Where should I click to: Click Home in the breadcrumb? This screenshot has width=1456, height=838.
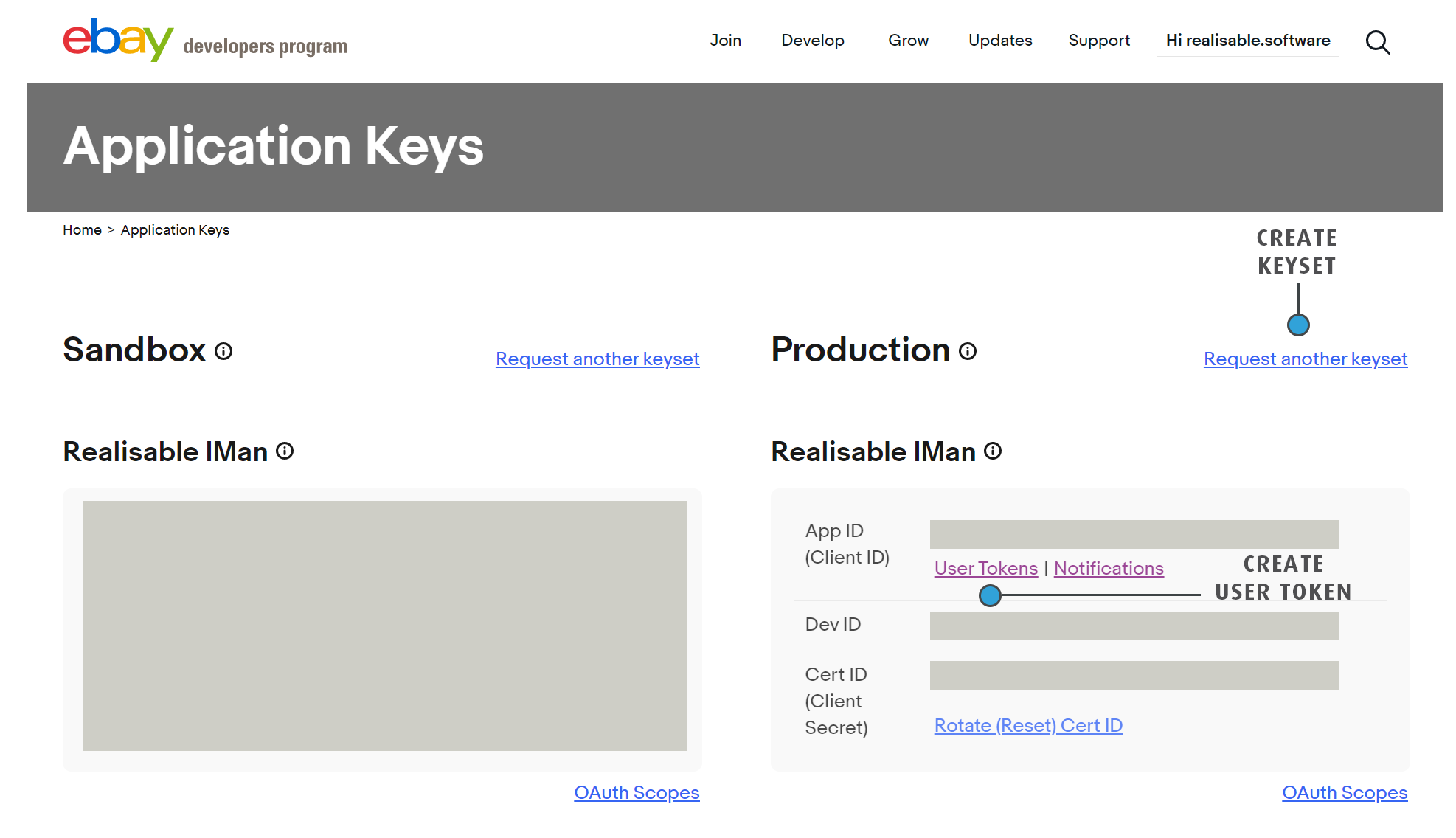pyautogui.click(x=82, y=230)
